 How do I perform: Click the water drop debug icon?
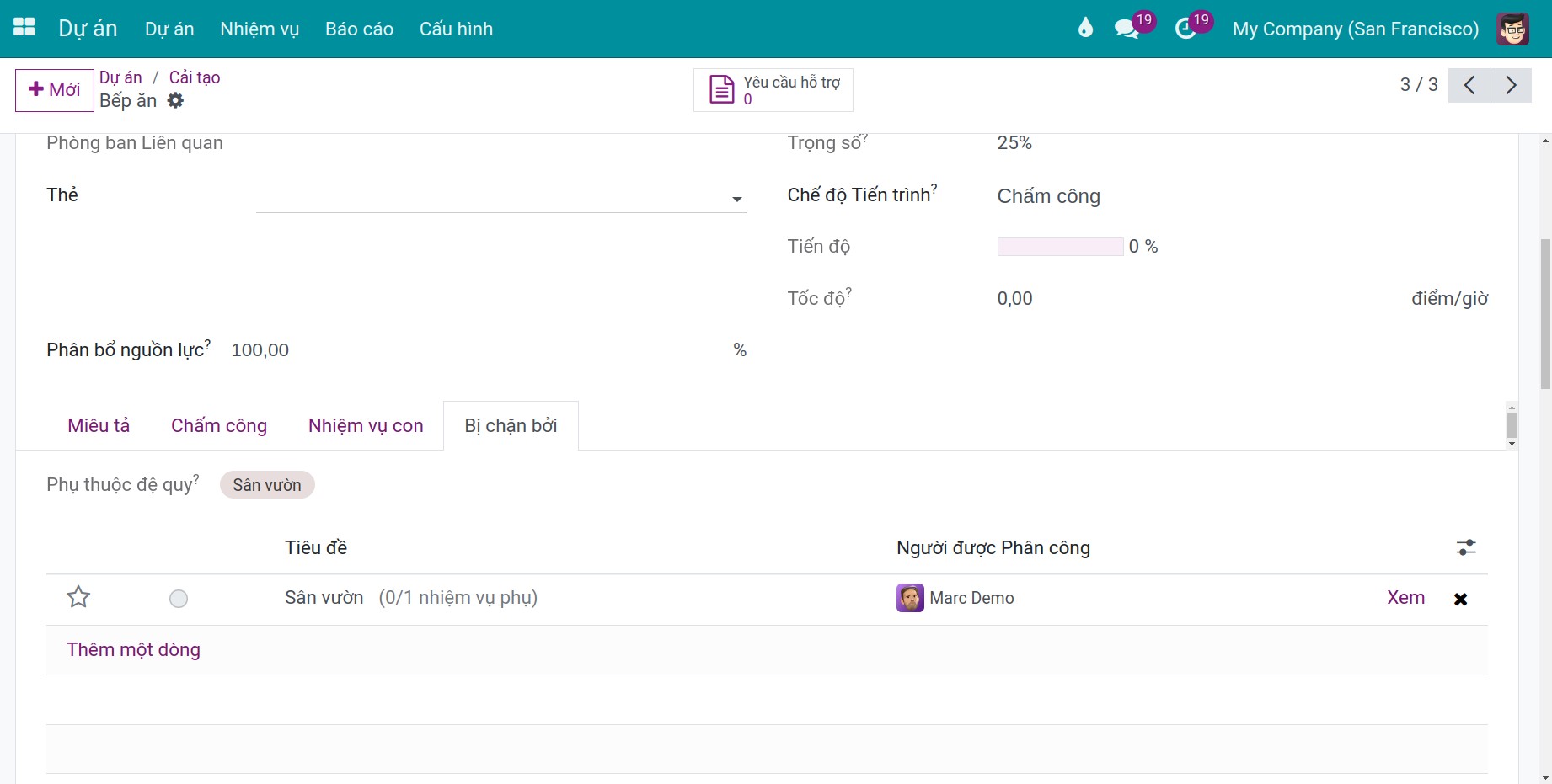(1085, 28)
